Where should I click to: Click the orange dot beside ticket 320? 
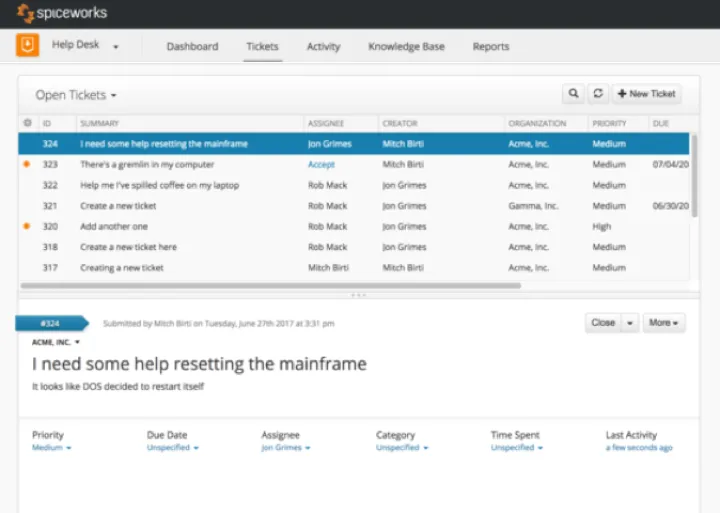pos(27,227)
